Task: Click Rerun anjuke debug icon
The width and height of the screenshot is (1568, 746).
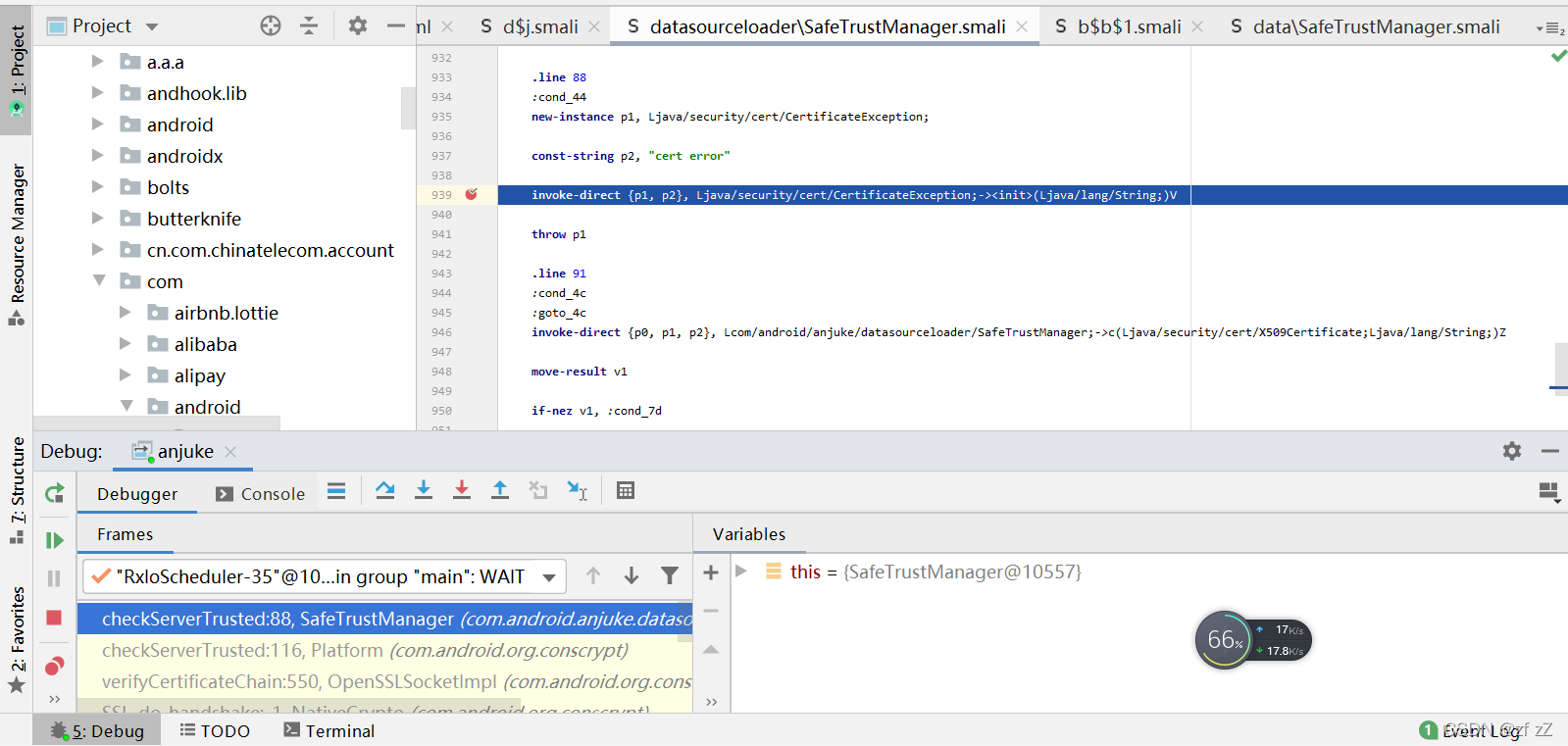Action: click(54, 493)
